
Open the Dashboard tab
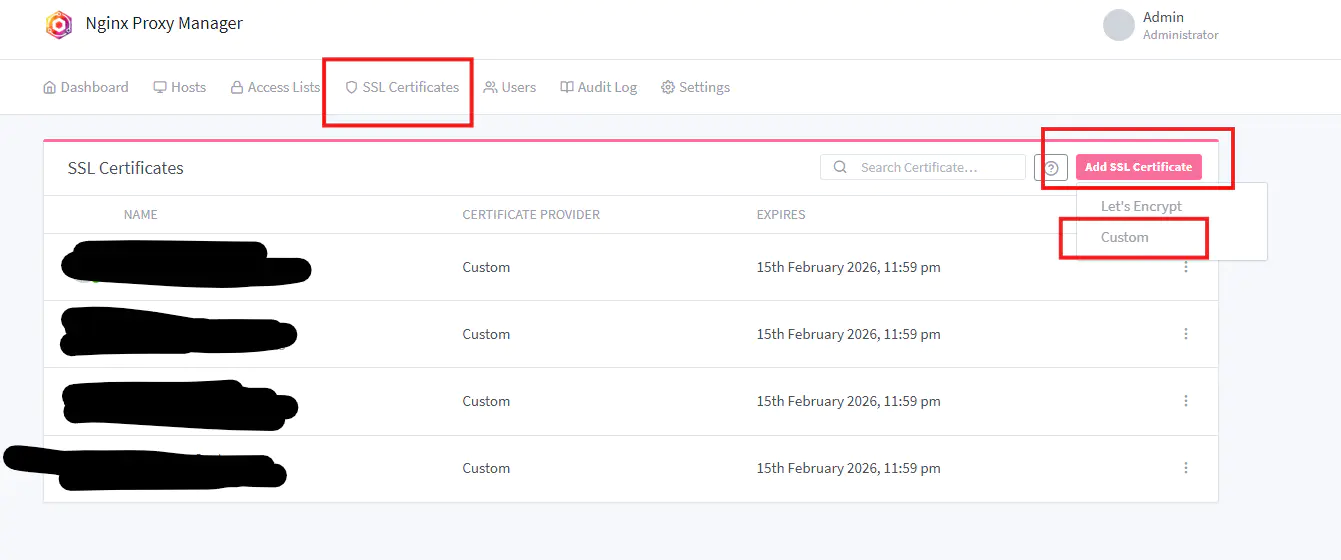(86, 87)
